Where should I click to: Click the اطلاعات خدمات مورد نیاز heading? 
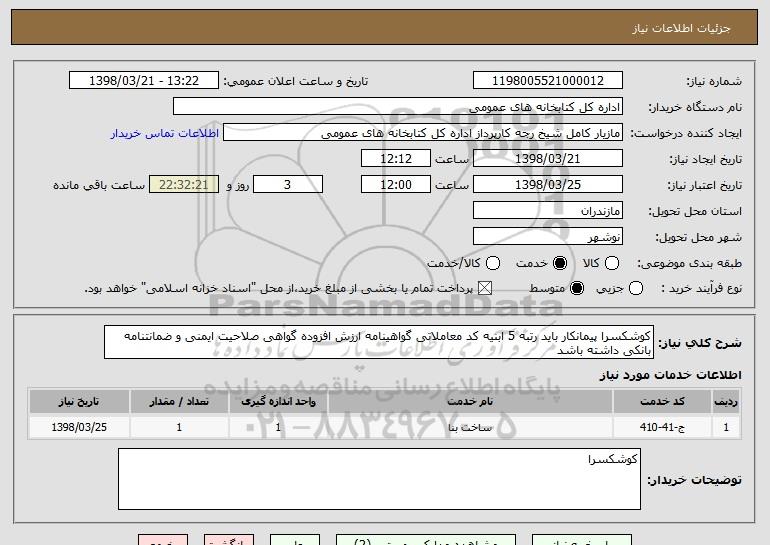pyautogui.click(x=670, y=376)
